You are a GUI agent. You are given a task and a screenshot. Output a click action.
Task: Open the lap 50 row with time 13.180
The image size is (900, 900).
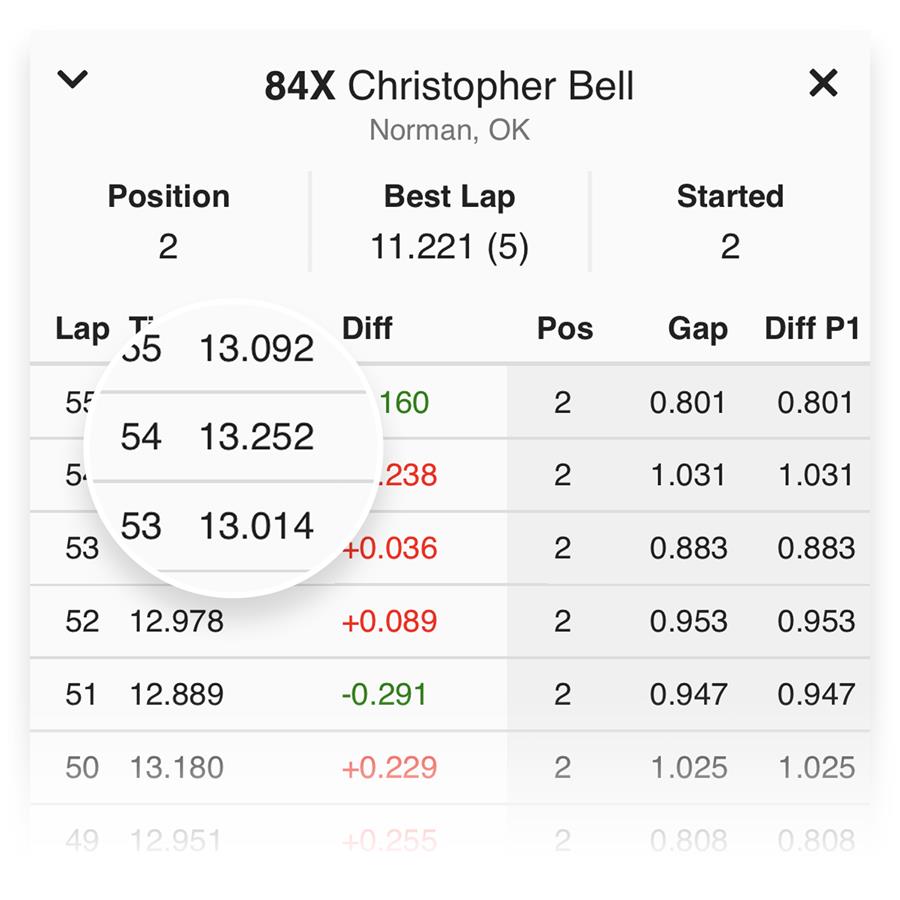click(450, 767)
